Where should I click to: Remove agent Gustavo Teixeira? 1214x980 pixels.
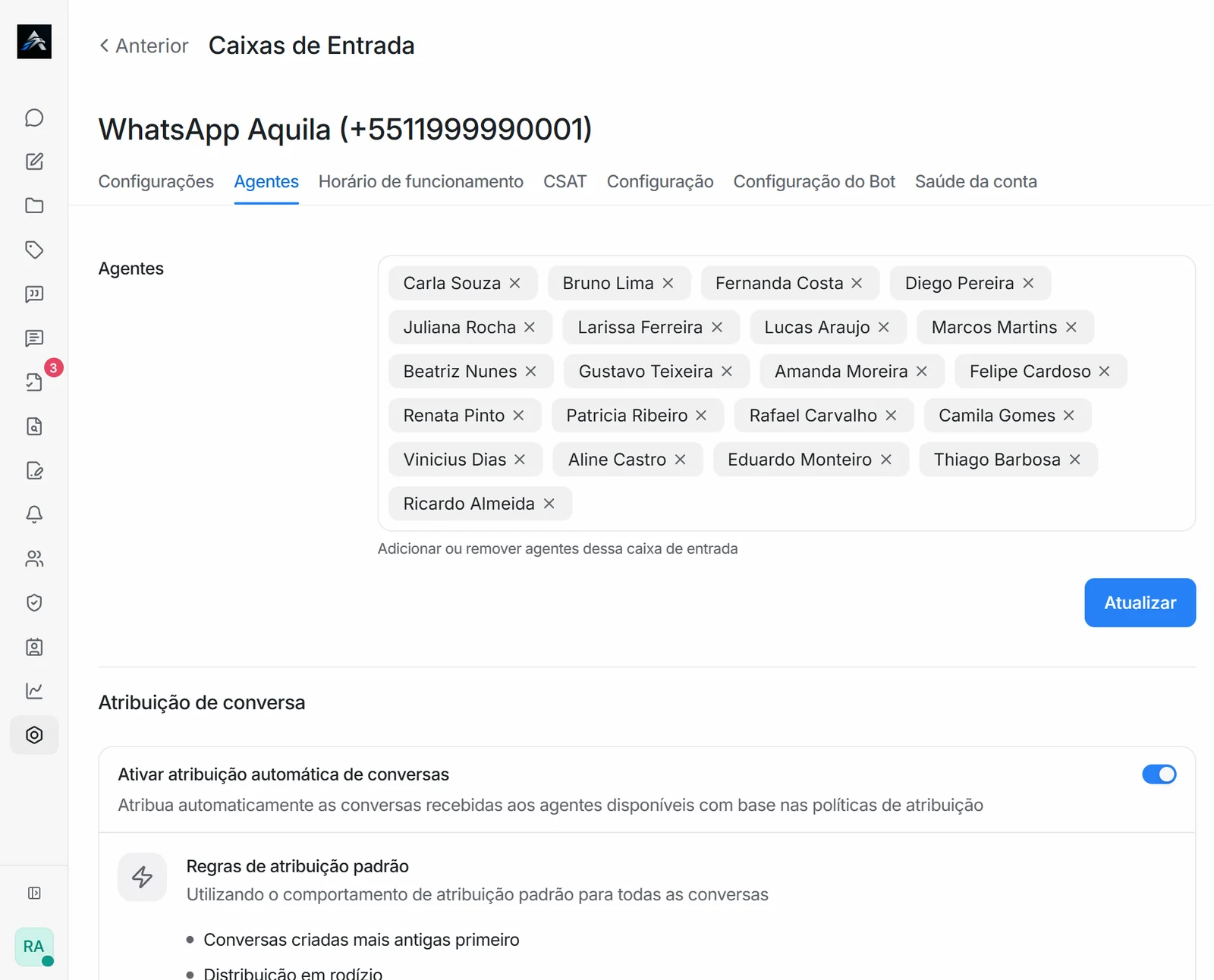727,371
